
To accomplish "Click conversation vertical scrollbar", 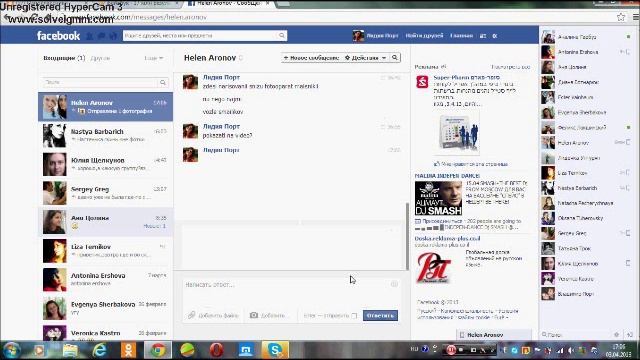I will [x=407, y=236].
